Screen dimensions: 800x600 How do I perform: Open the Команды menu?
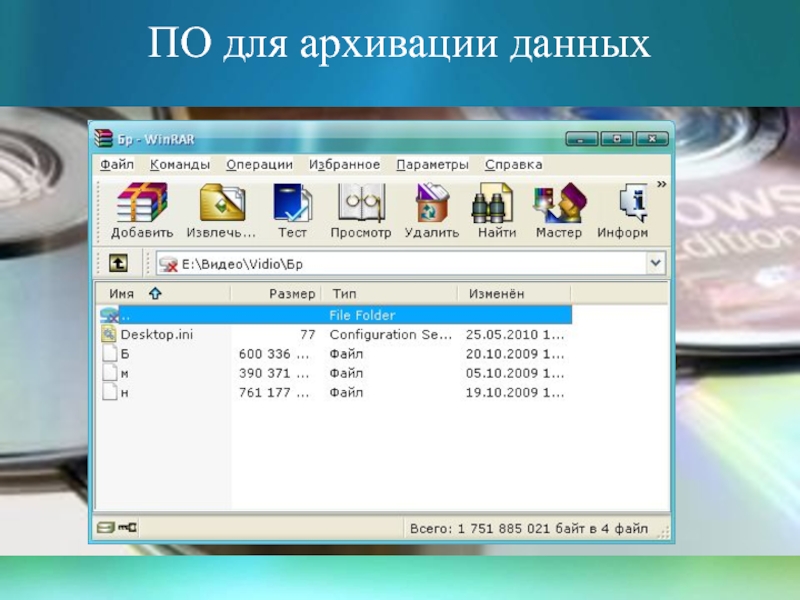180,164
